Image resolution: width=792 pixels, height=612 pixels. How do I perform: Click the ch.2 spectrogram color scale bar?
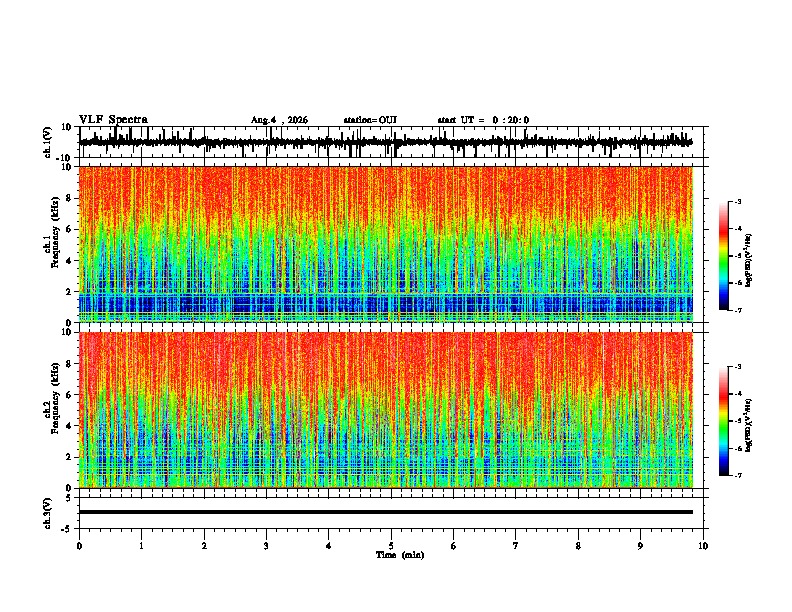[x=724, y=421]
